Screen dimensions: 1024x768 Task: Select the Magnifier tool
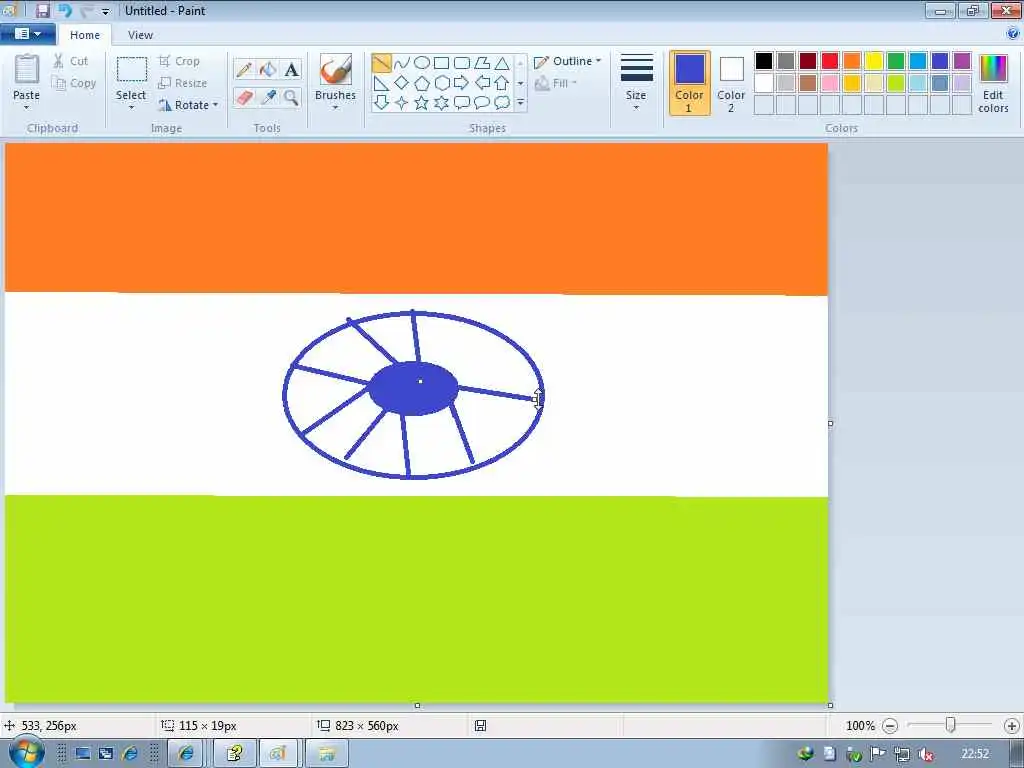coord(291,97)
